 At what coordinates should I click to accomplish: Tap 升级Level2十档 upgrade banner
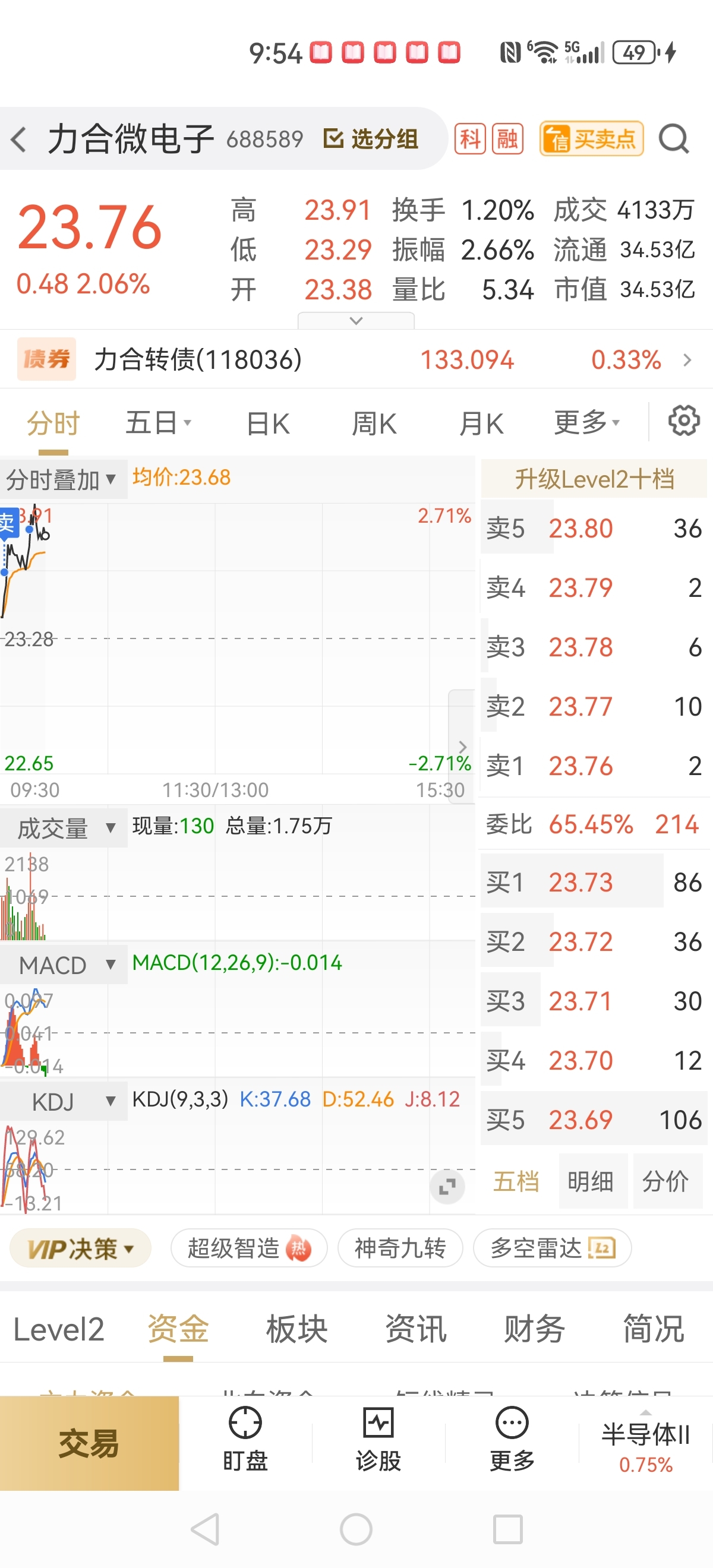(x=594, y=479)
